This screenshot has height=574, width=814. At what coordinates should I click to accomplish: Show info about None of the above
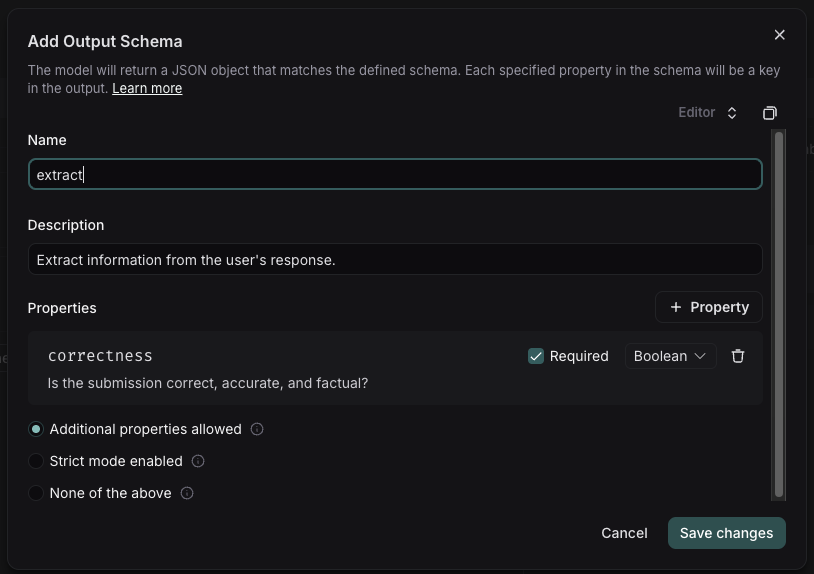[187, 493]
